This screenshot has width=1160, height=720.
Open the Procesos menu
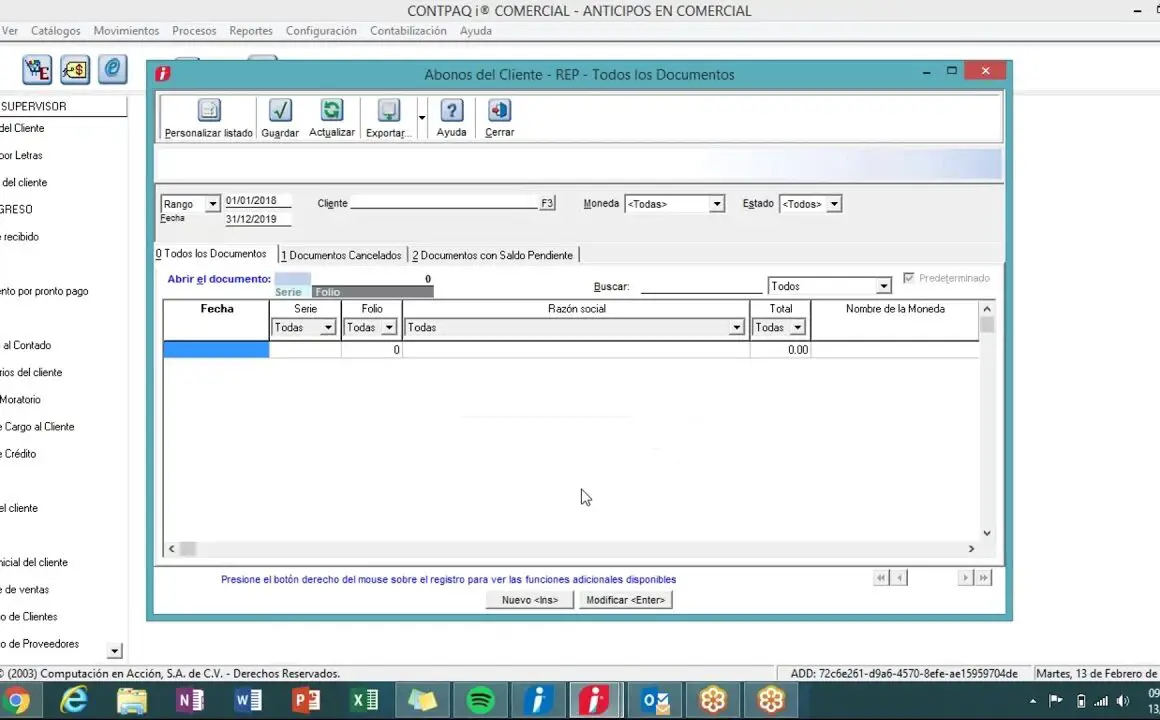pos(194,31)
